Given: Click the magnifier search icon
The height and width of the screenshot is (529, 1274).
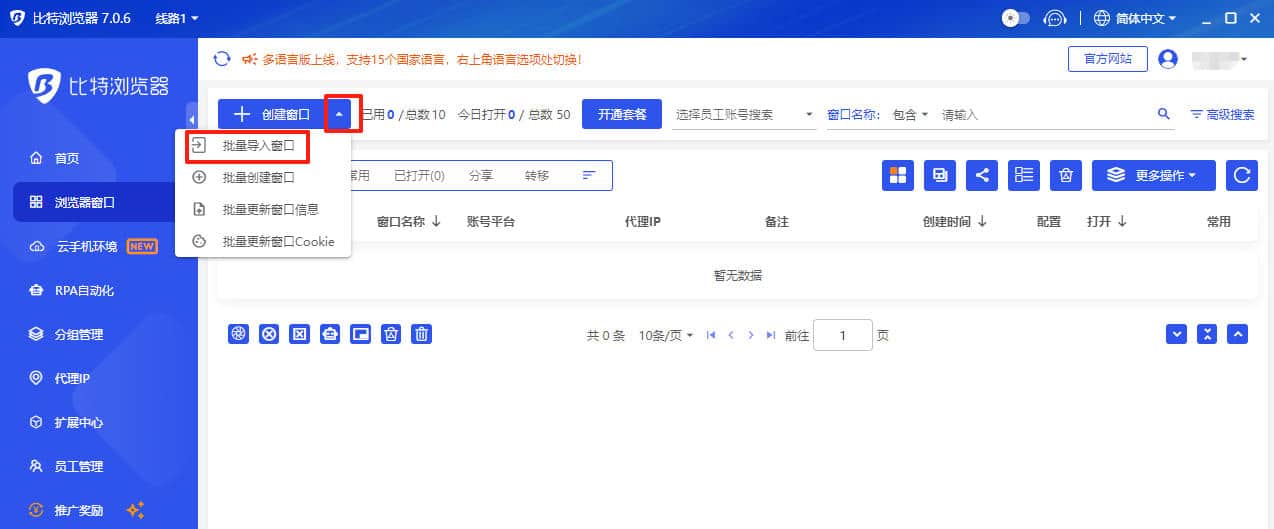Looking at the screenshot, I should click(x=1164, y=114).
